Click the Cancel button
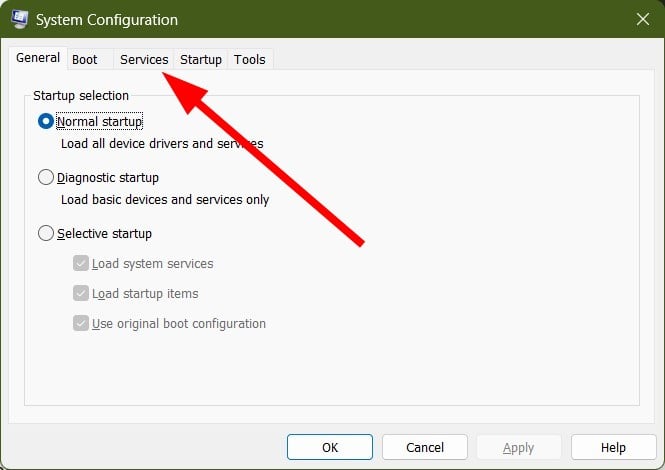 425,447
